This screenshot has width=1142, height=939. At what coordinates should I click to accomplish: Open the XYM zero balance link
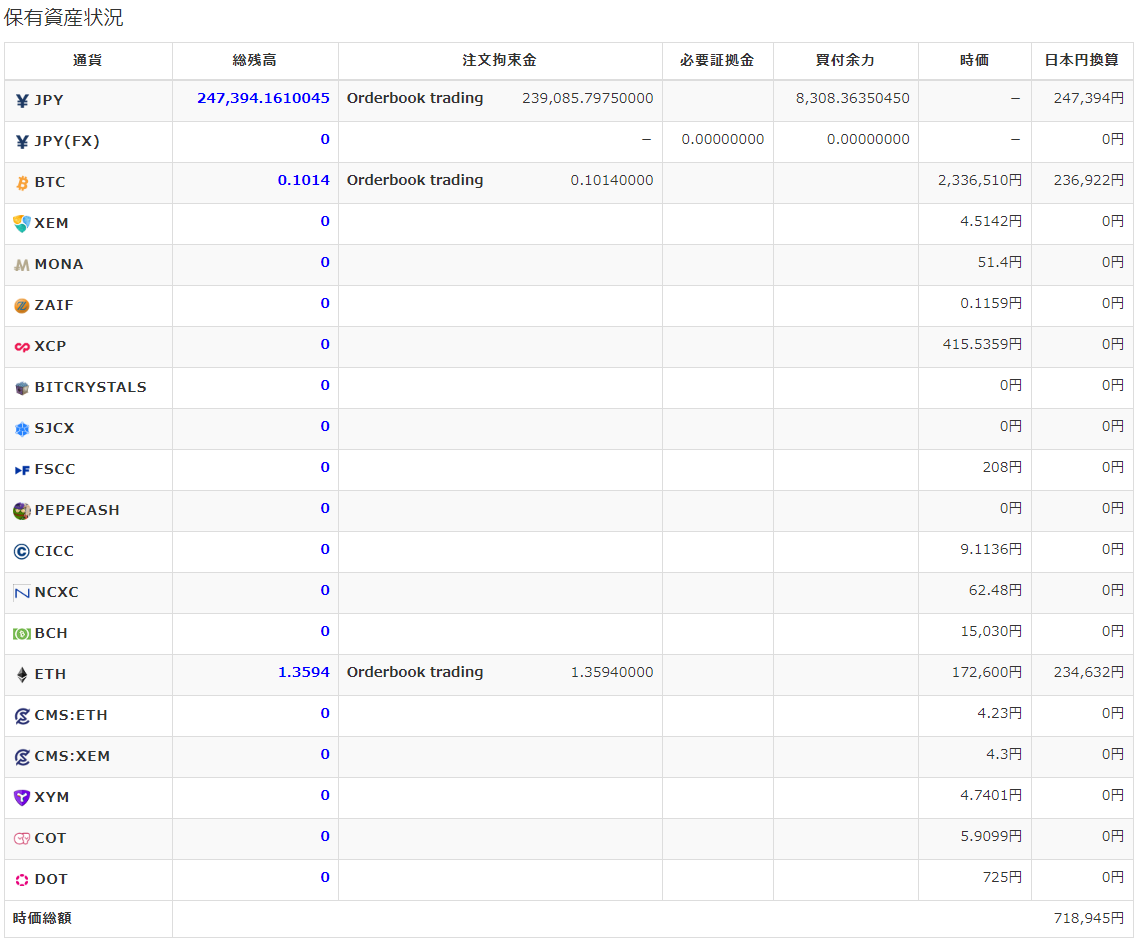[x=325, y=795]
